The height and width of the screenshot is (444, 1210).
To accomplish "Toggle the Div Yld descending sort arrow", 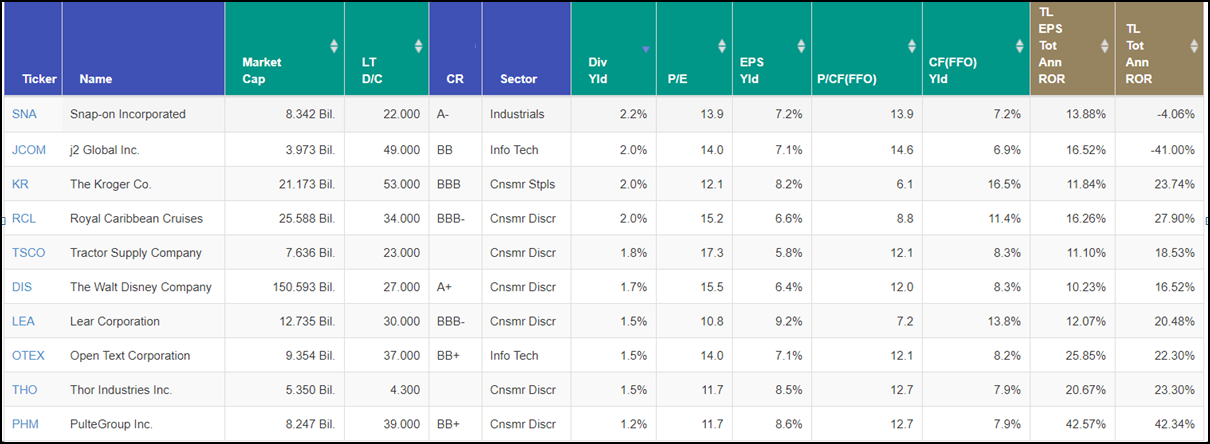I will point(646,49).
